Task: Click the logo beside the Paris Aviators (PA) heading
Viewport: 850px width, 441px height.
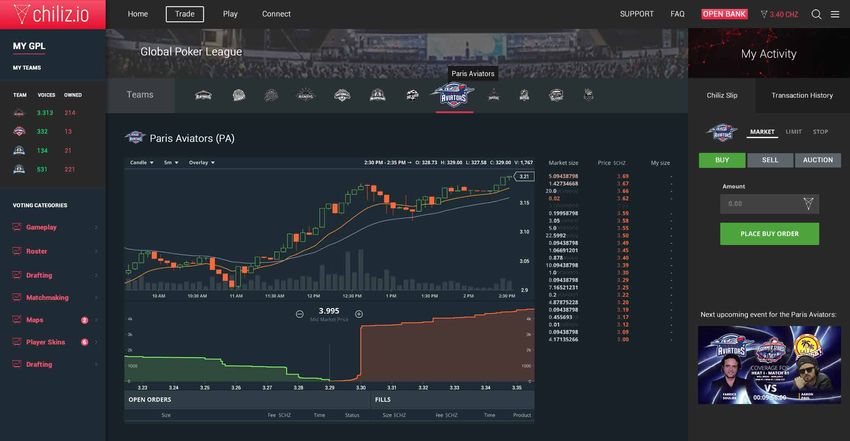Action: (135, 138)
